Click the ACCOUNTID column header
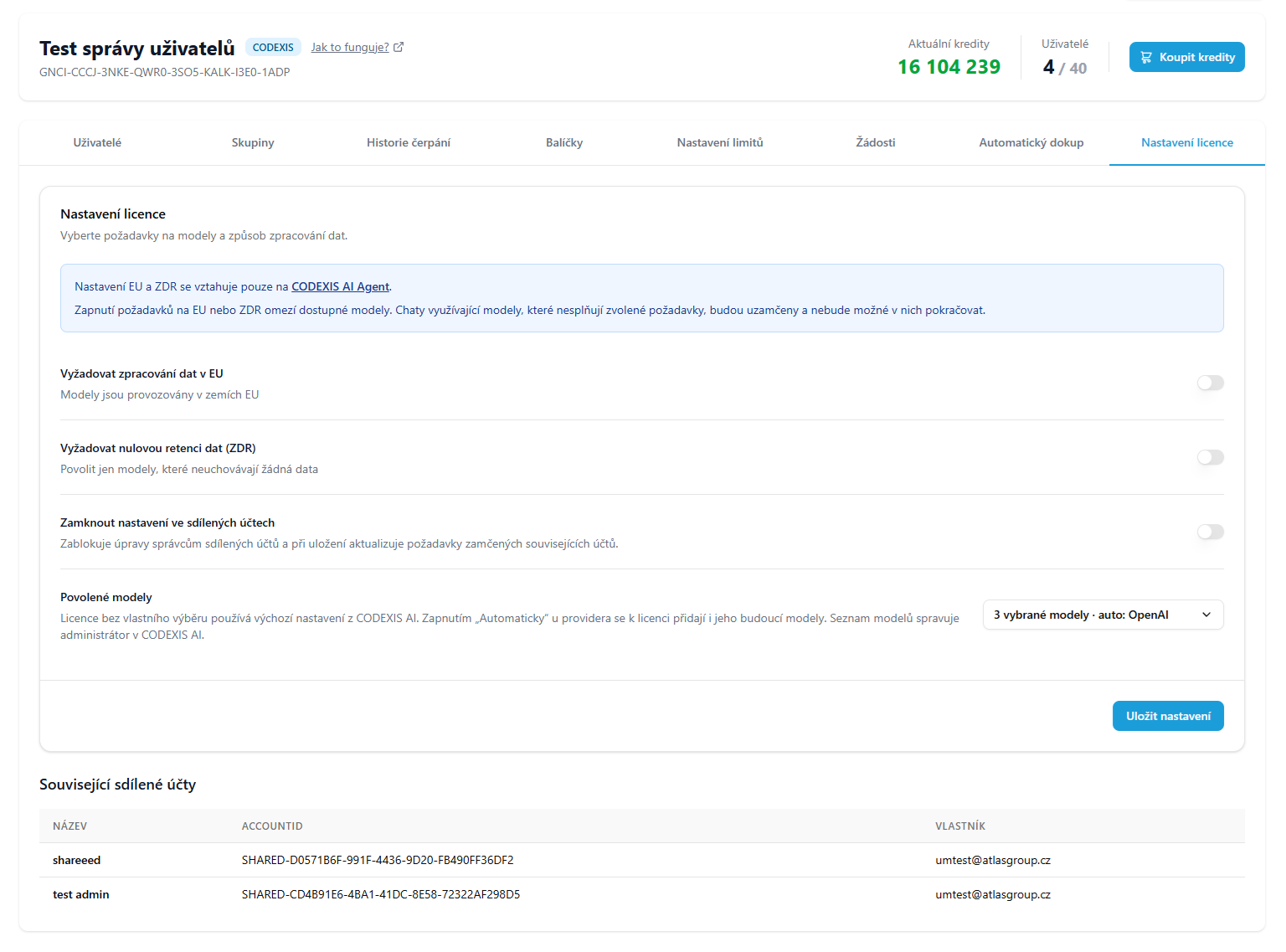The image size is (1286, 952). point(272,826)
